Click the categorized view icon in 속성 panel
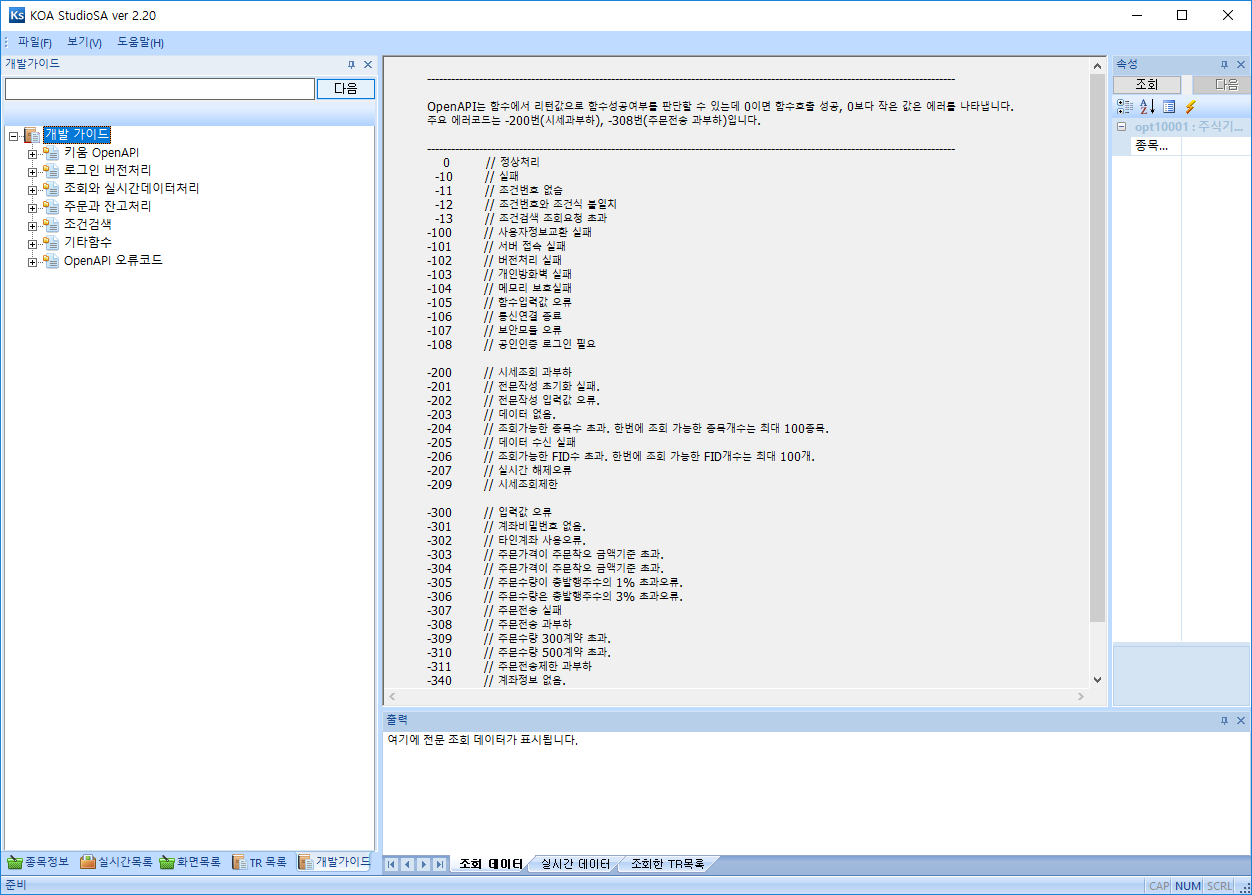The width and height of the screenshot is (1252, 895). pyautogui.click(x=1125, y=106)
